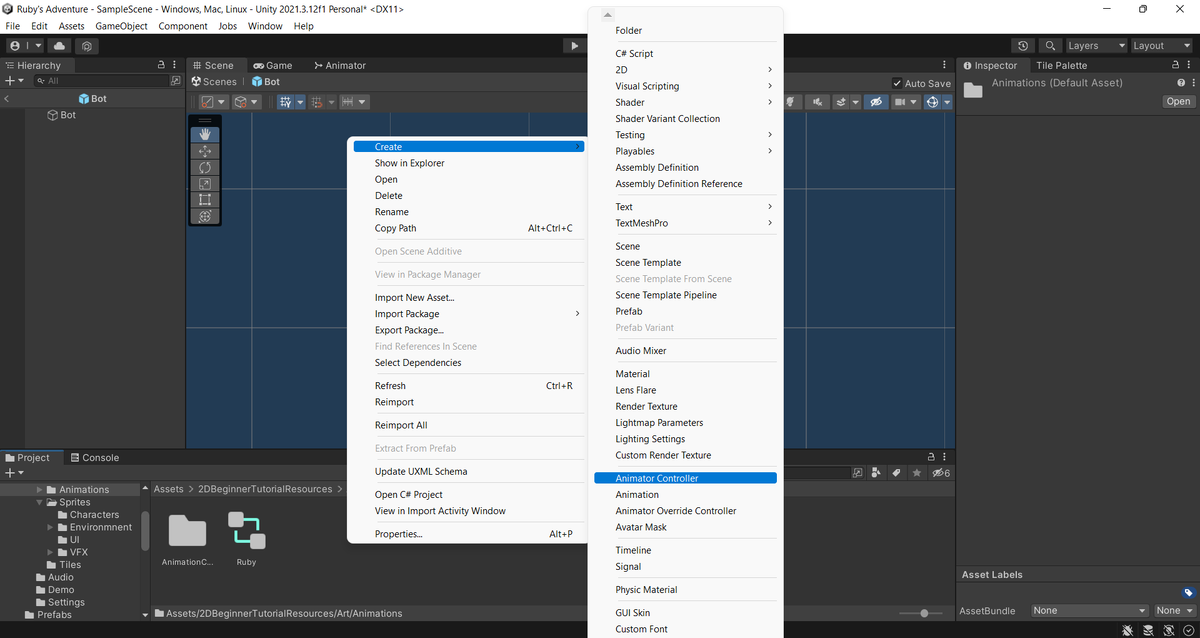Click the search by label icon
Viewport: 1200px width, 638px height.
[896, 472]
